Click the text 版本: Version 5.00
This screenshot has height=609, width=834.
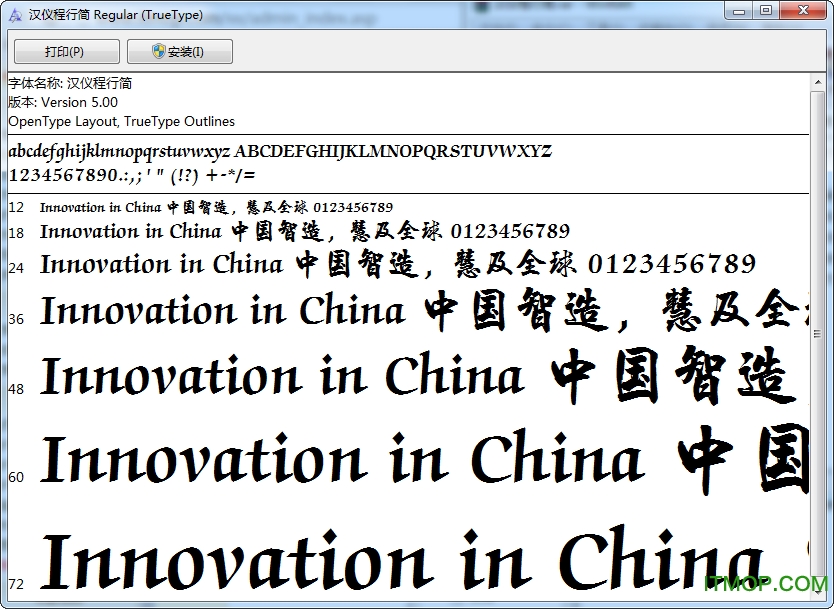(x=63, y=102)
